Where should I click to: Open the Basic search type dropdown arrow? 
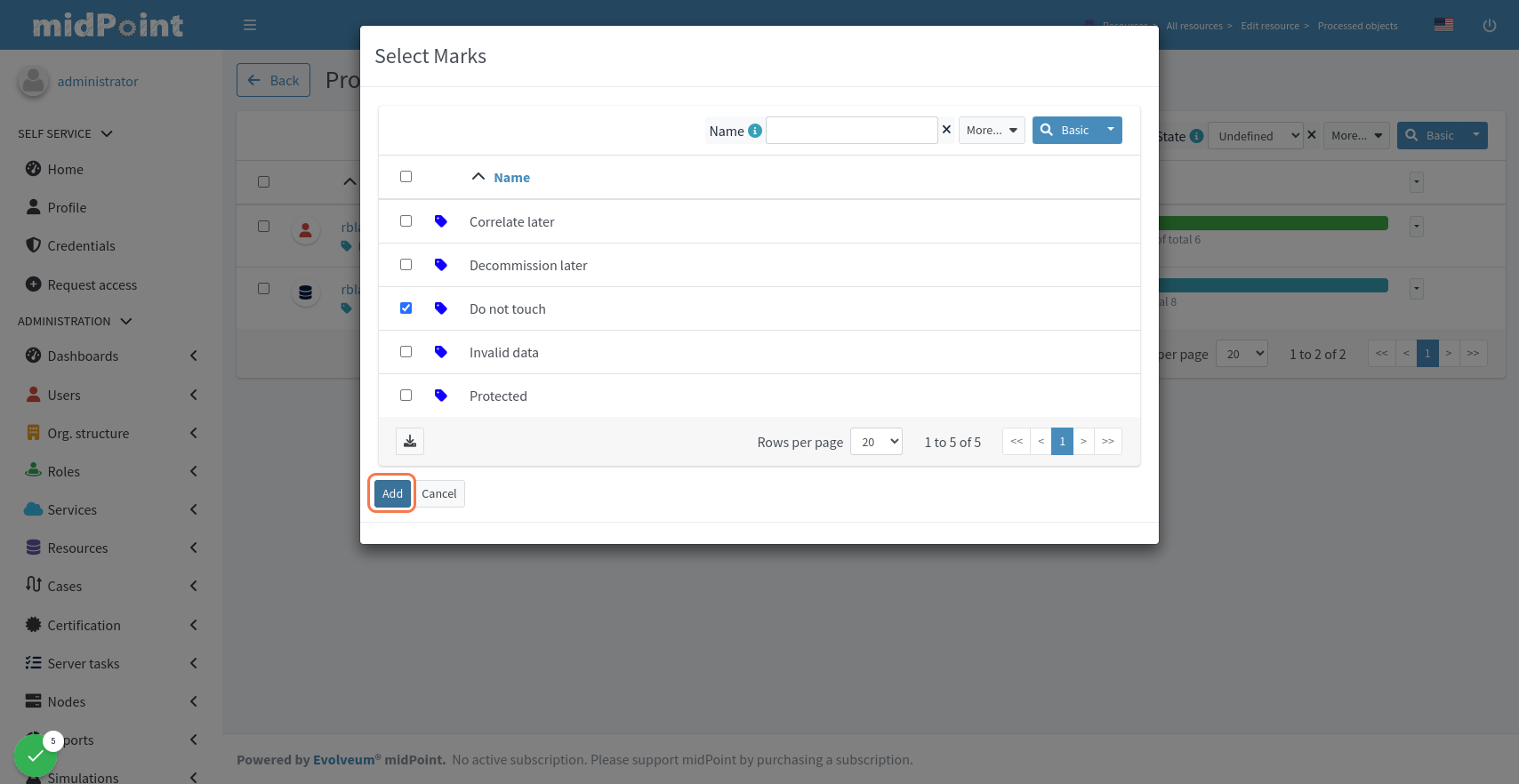click(1111, 130)
